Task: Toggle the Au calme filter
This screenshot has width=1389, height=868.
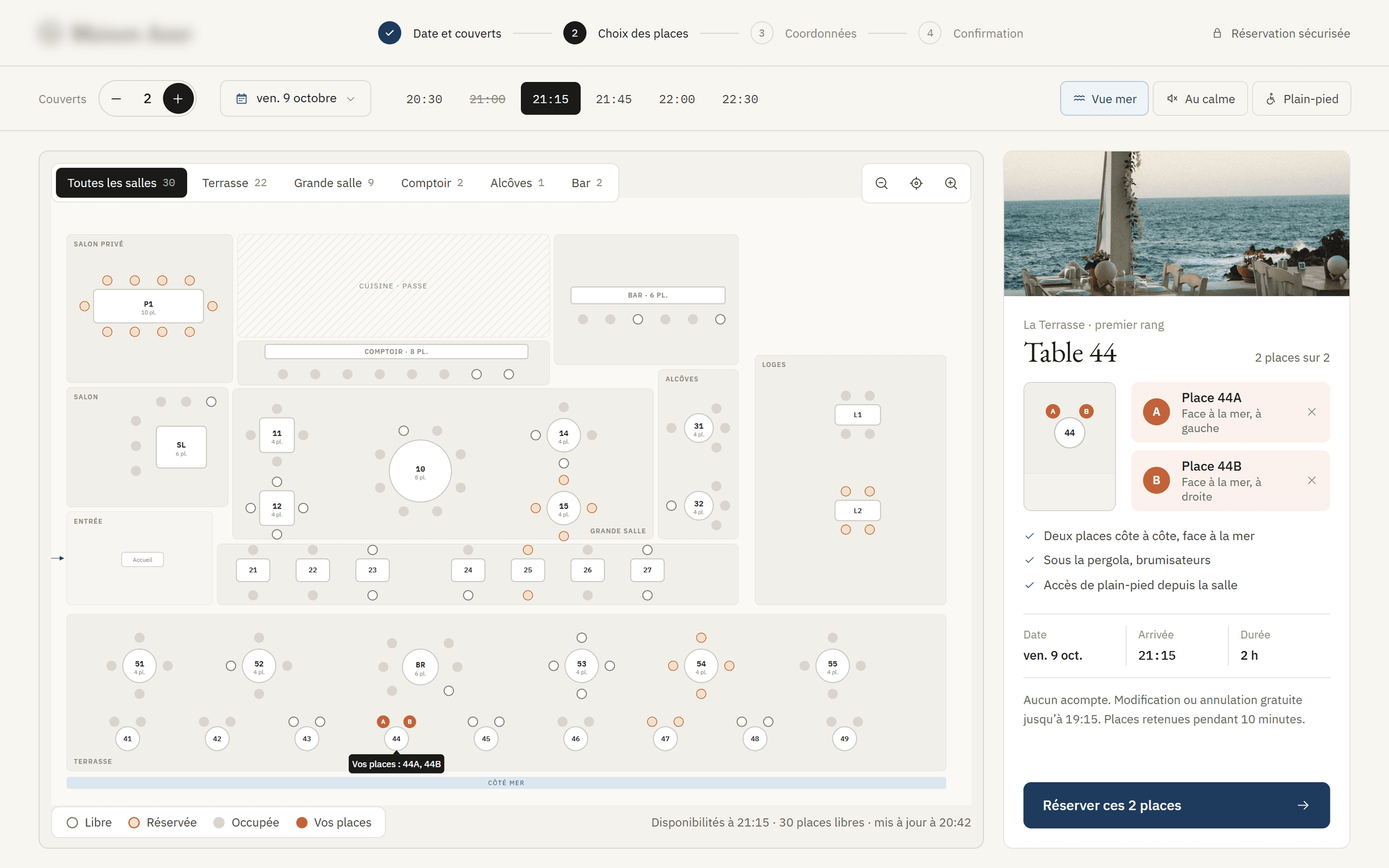Action: point(1200,99)
